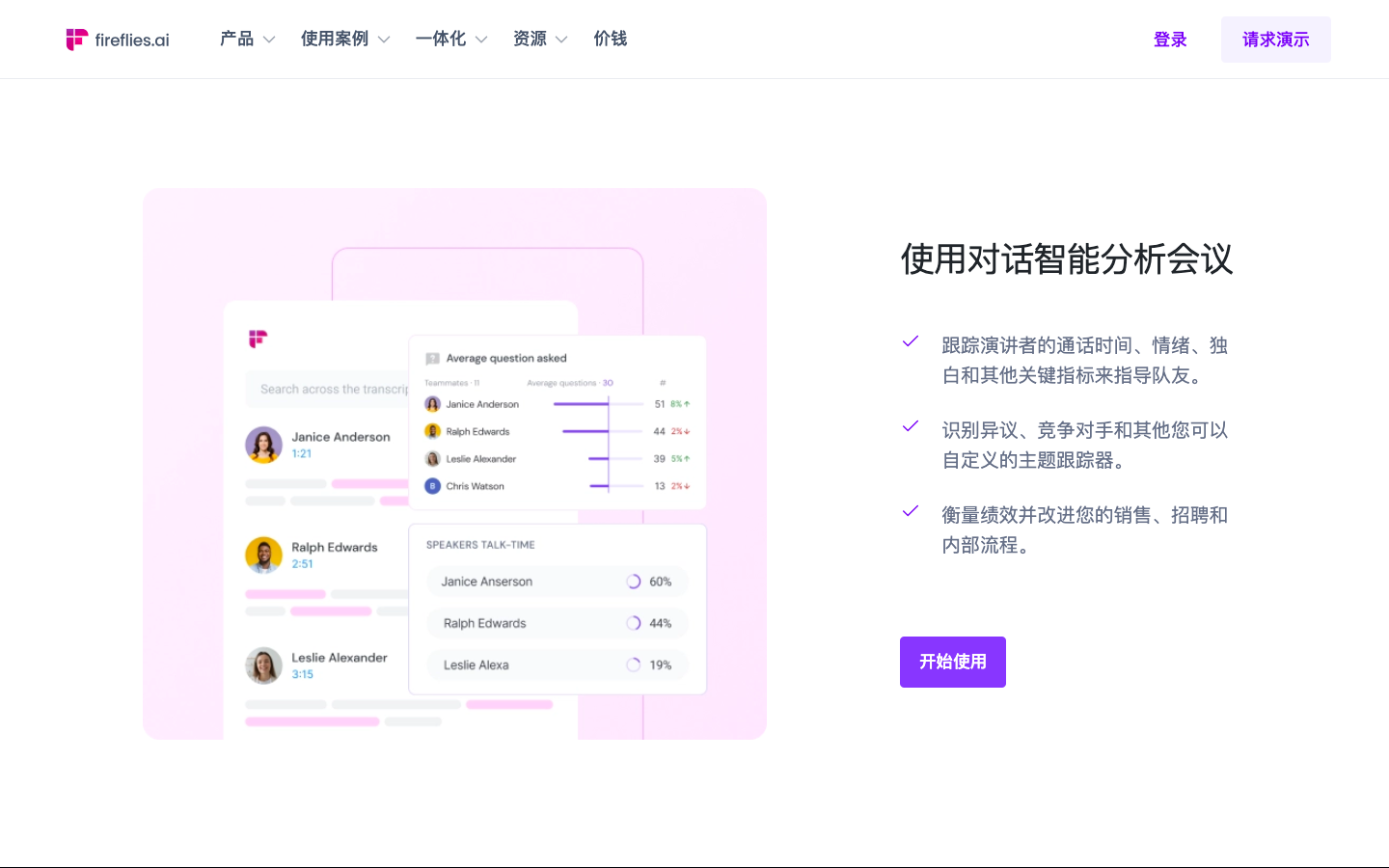Screen dimensions: 1389x868
Task: Click Ralph Edwards 44% talk-time row
Action: 557,624
